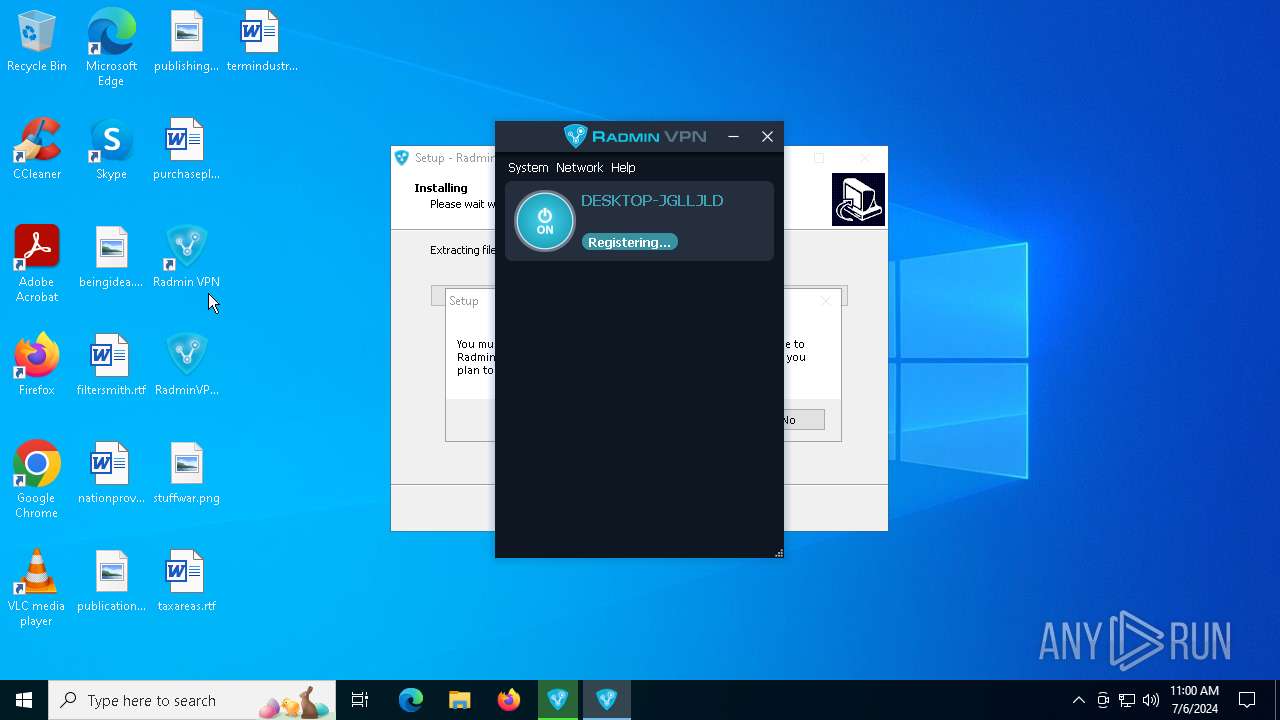This screenshot has height=720, width=1280.
Task: Click the taskbar search box
Action: coord(192,700)
